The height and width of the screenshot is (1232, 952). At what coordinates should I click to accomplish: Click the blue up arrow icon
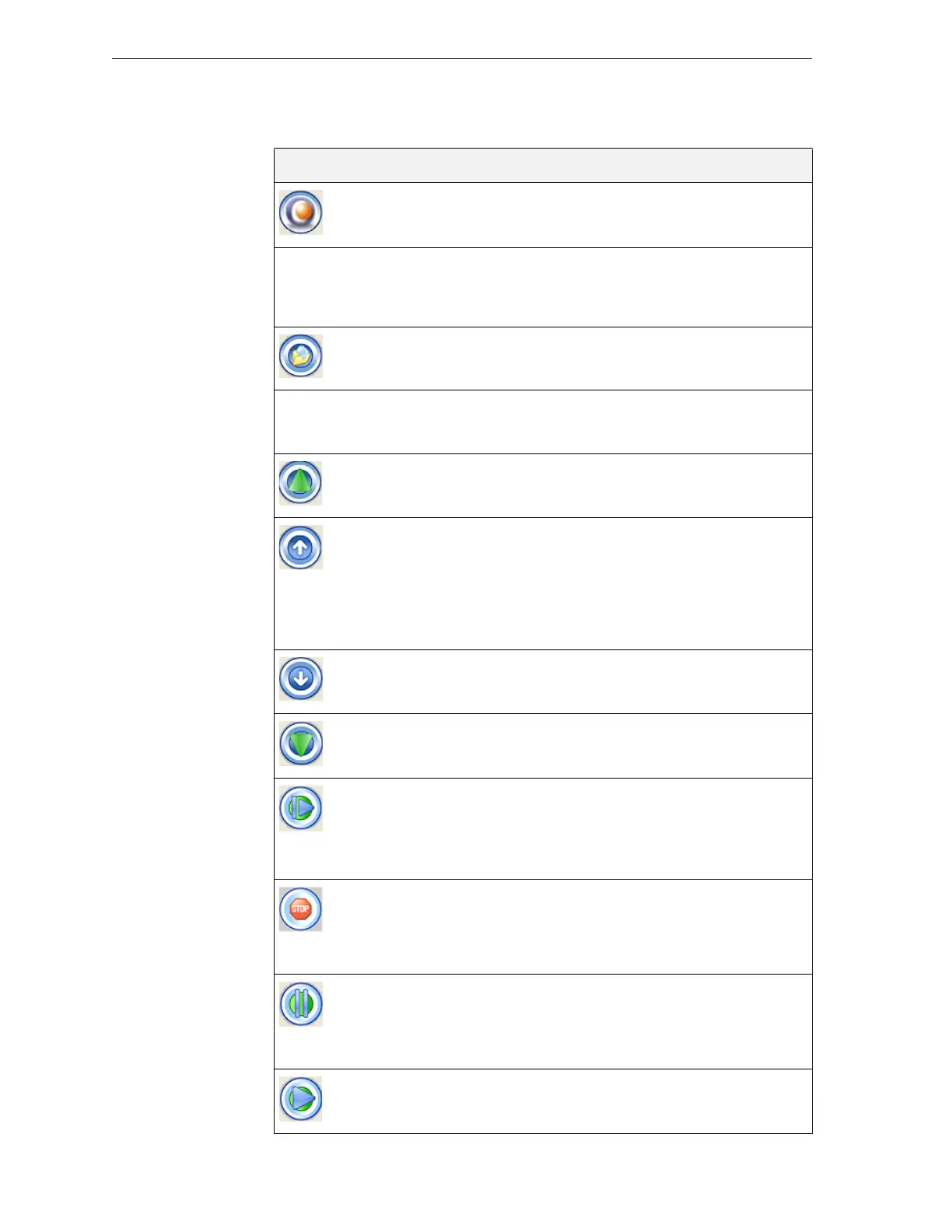point(301,548)
